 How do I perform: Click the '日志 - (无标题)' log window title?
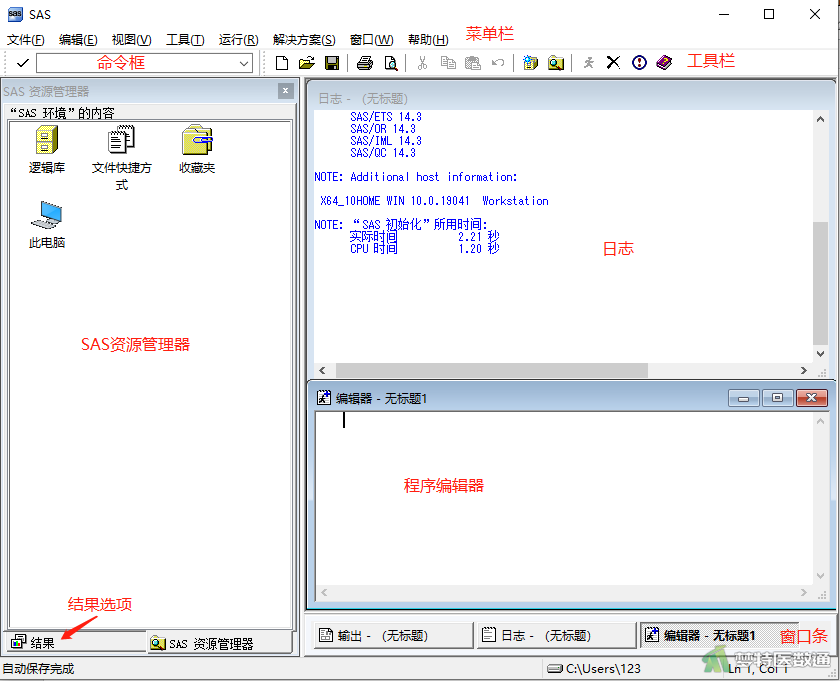coord(363,99)
